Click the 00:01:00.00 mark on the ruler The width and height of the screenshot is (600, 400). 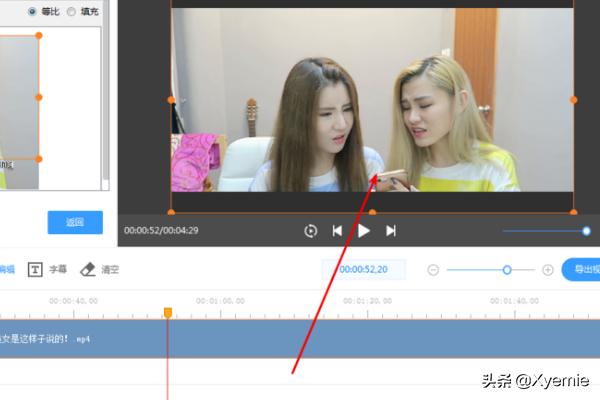click(220, 300)
